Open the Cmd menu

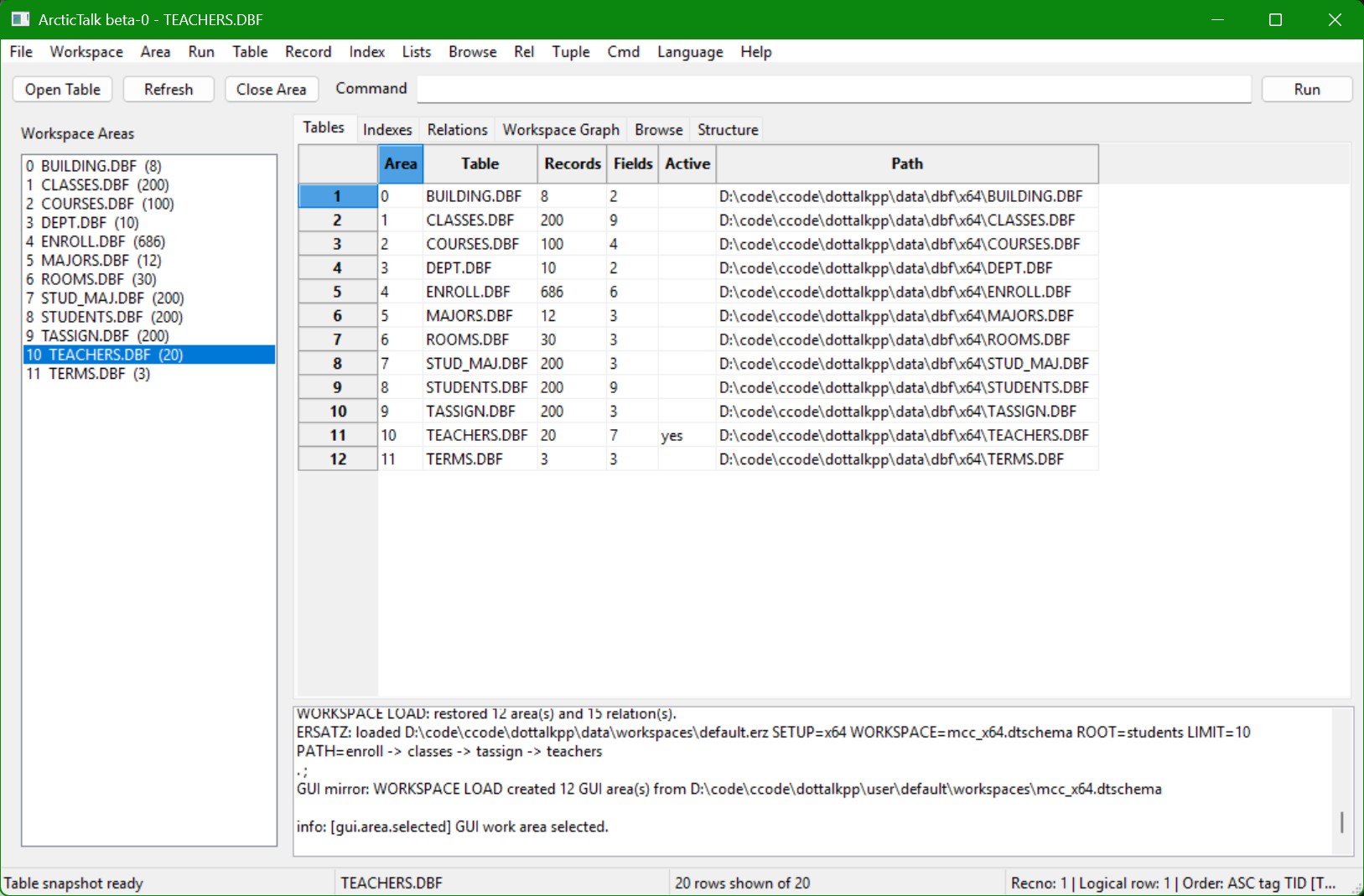pos(624,52)
